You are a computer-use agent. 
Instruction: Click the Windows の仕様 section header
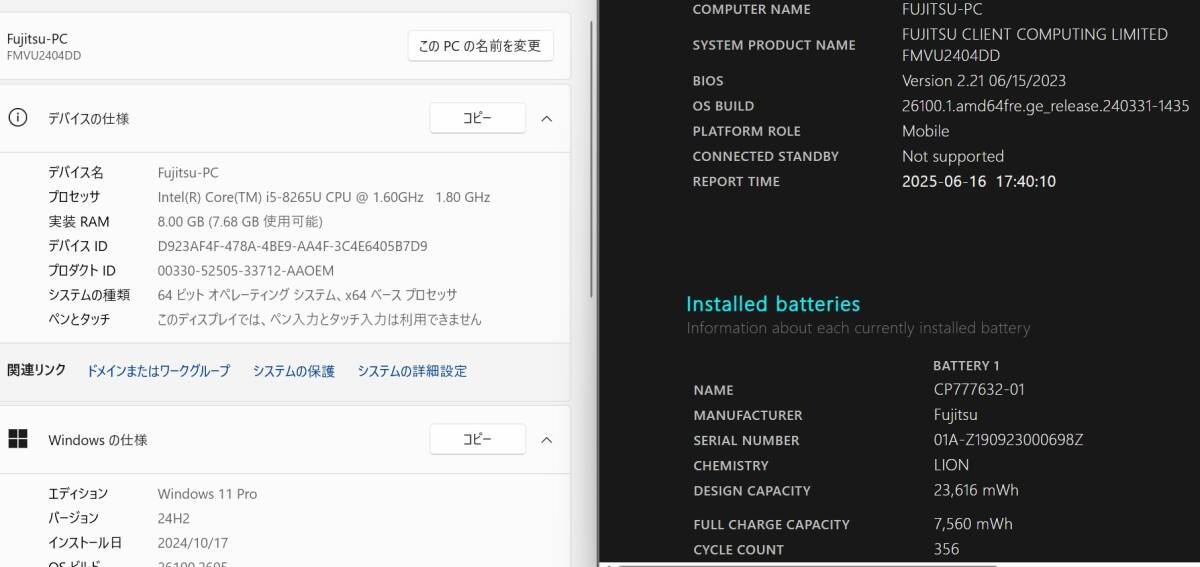tap(98, 440)
